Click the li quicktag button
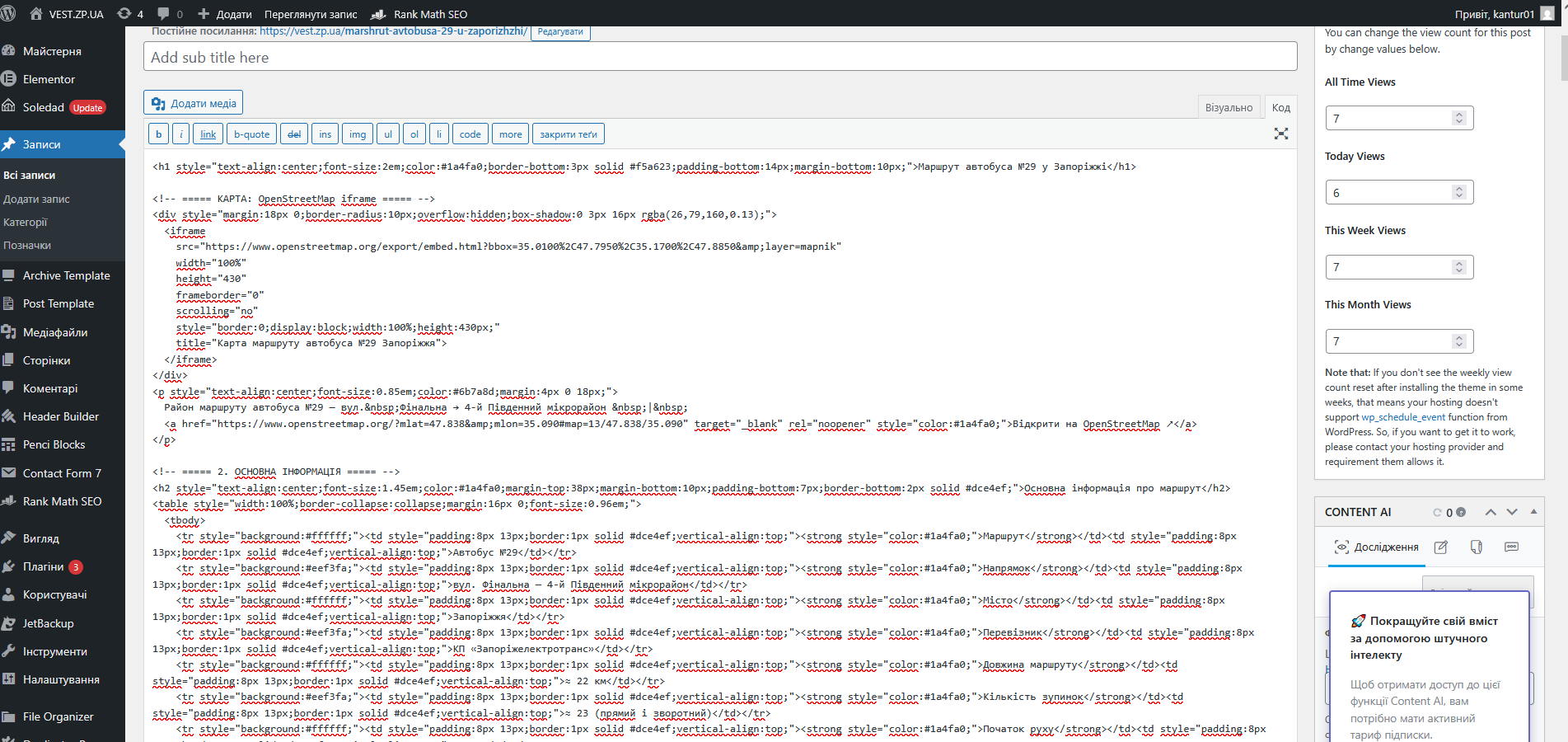The image size is (1568, 742). point(439,134)
